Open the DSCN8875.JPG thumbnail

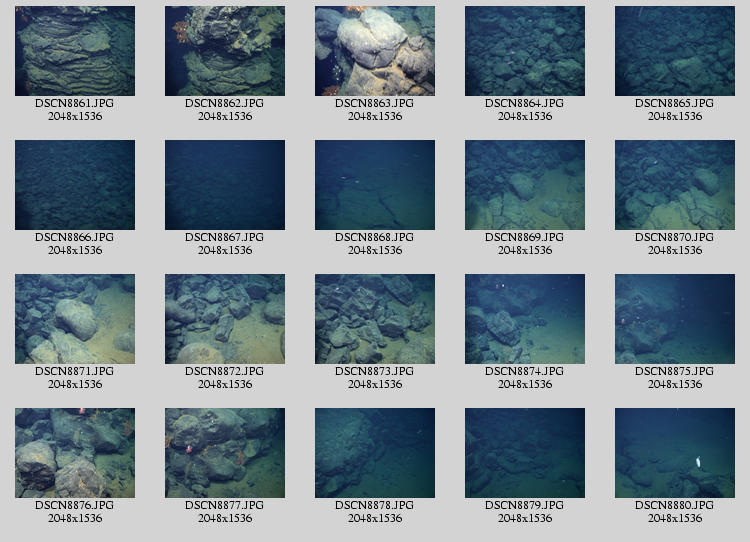tap(675, 319)
